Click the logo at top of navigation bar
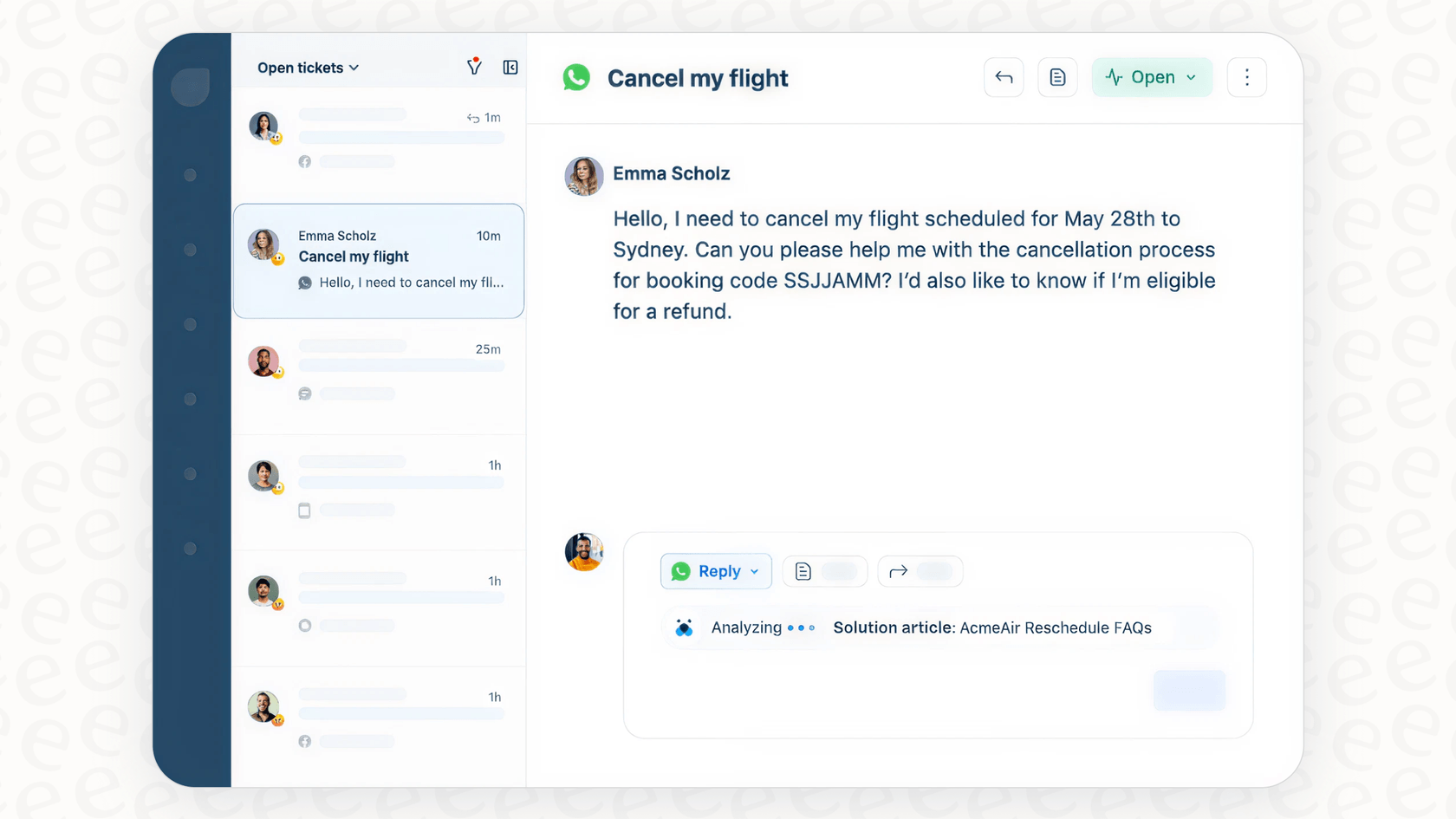 pos(191,87)
